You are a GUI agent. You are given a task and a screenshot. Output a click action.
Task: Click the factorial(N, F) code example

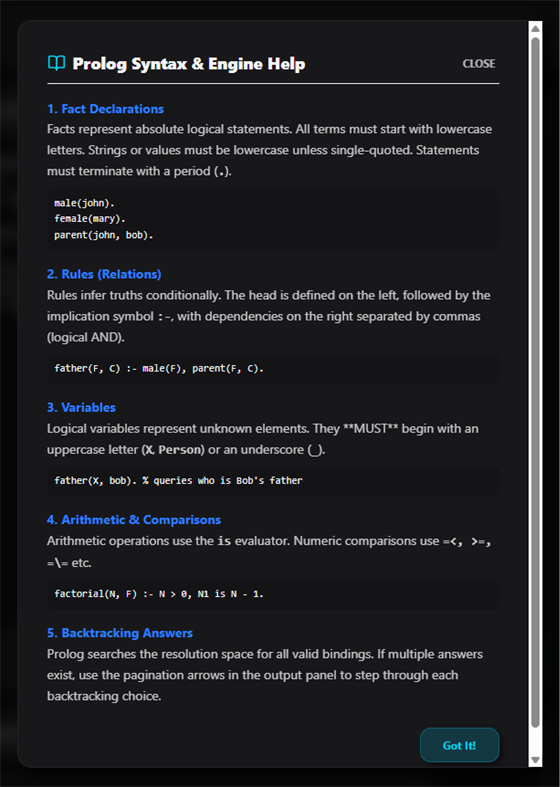coord(273,594)
